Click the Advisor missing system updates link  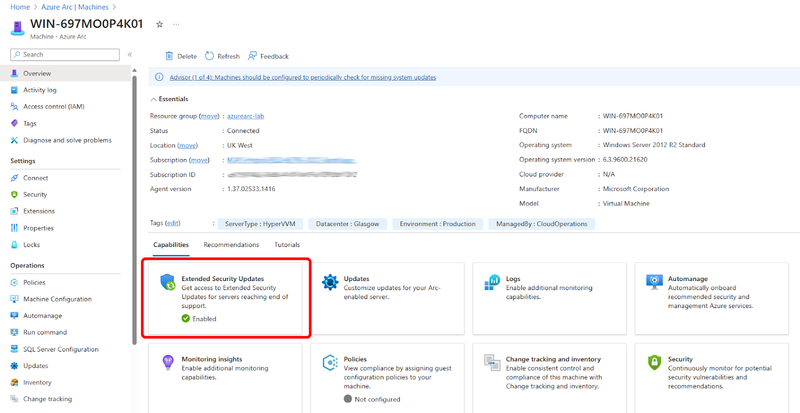click(303, 78)
